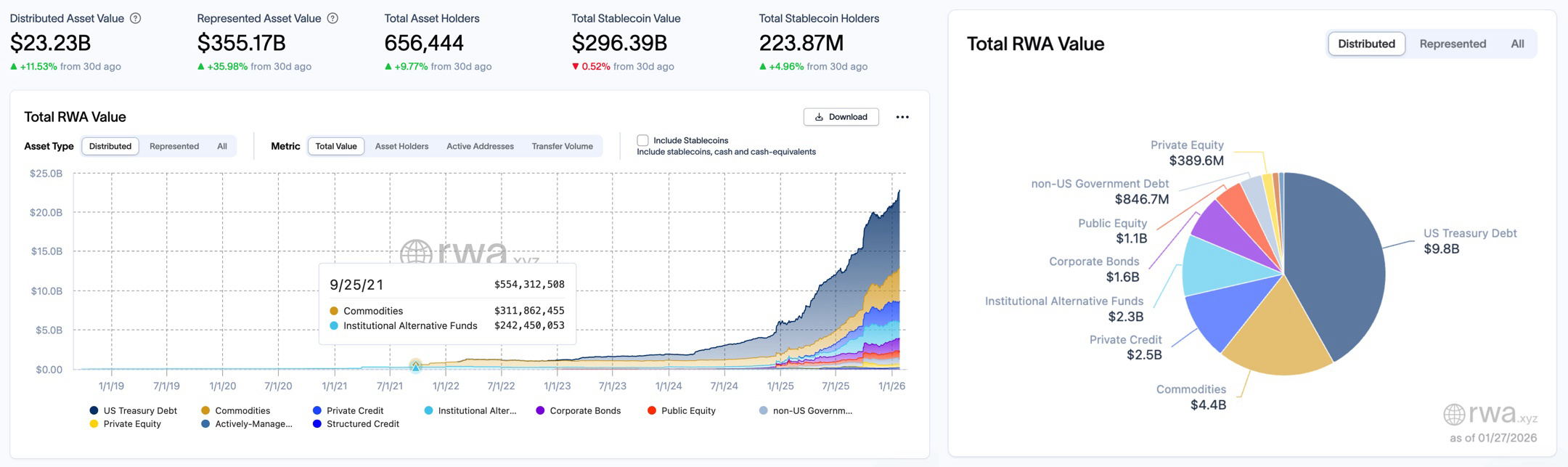Switch metric to Active Addresses
This screenshot has width=1568, height=467.
click(x=480, y=146)
